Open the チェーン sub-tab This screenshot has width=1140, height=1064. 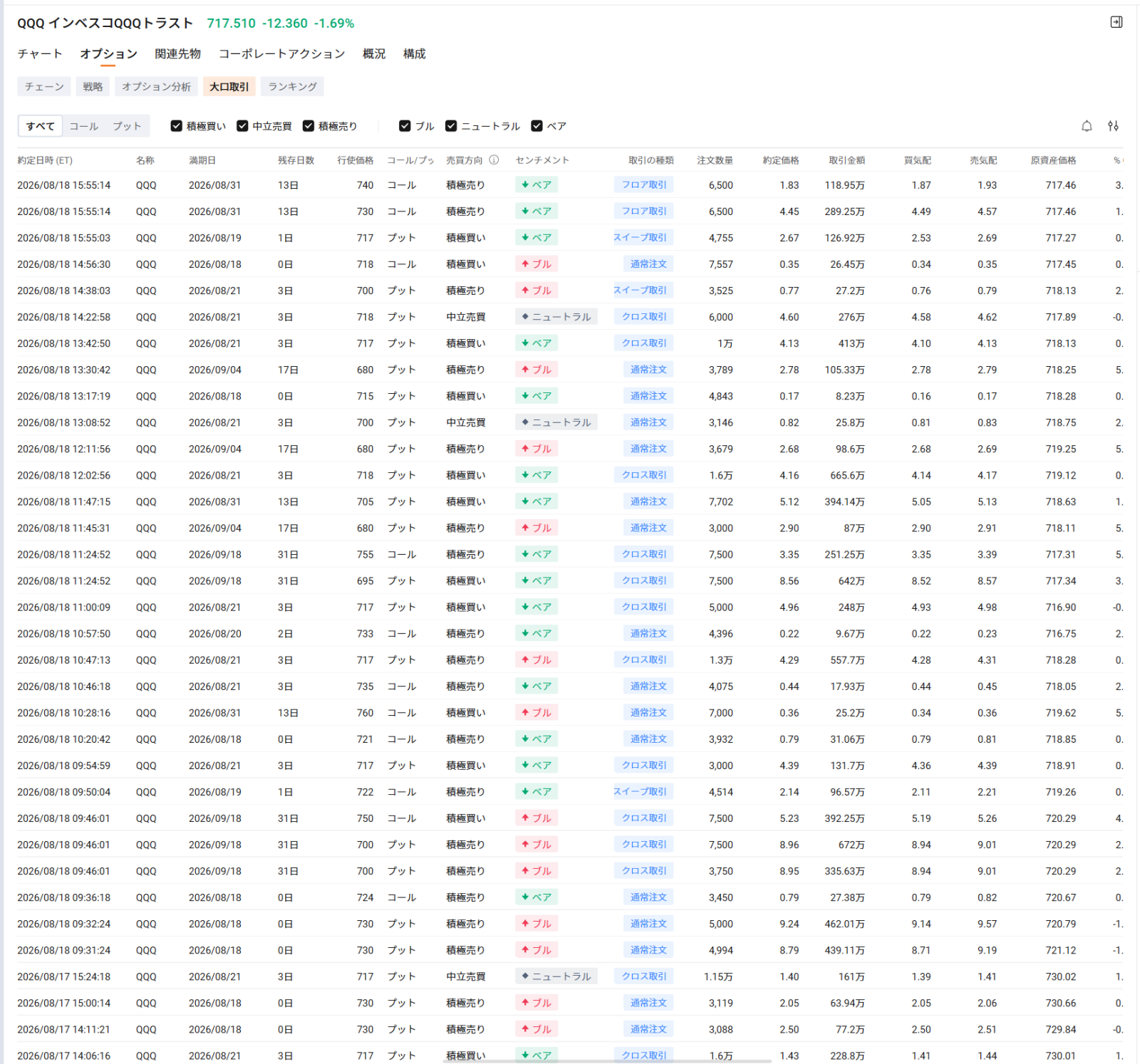pyautogui.click(x=44, y=87)
